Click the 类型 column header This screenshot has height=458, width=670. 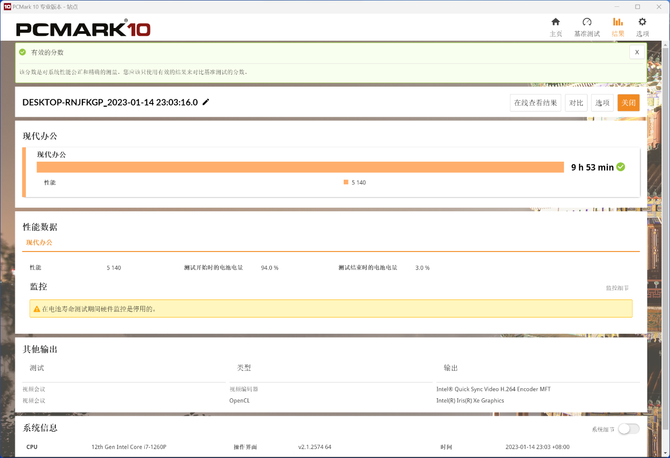pyautogui.click(x=244, y=368)
